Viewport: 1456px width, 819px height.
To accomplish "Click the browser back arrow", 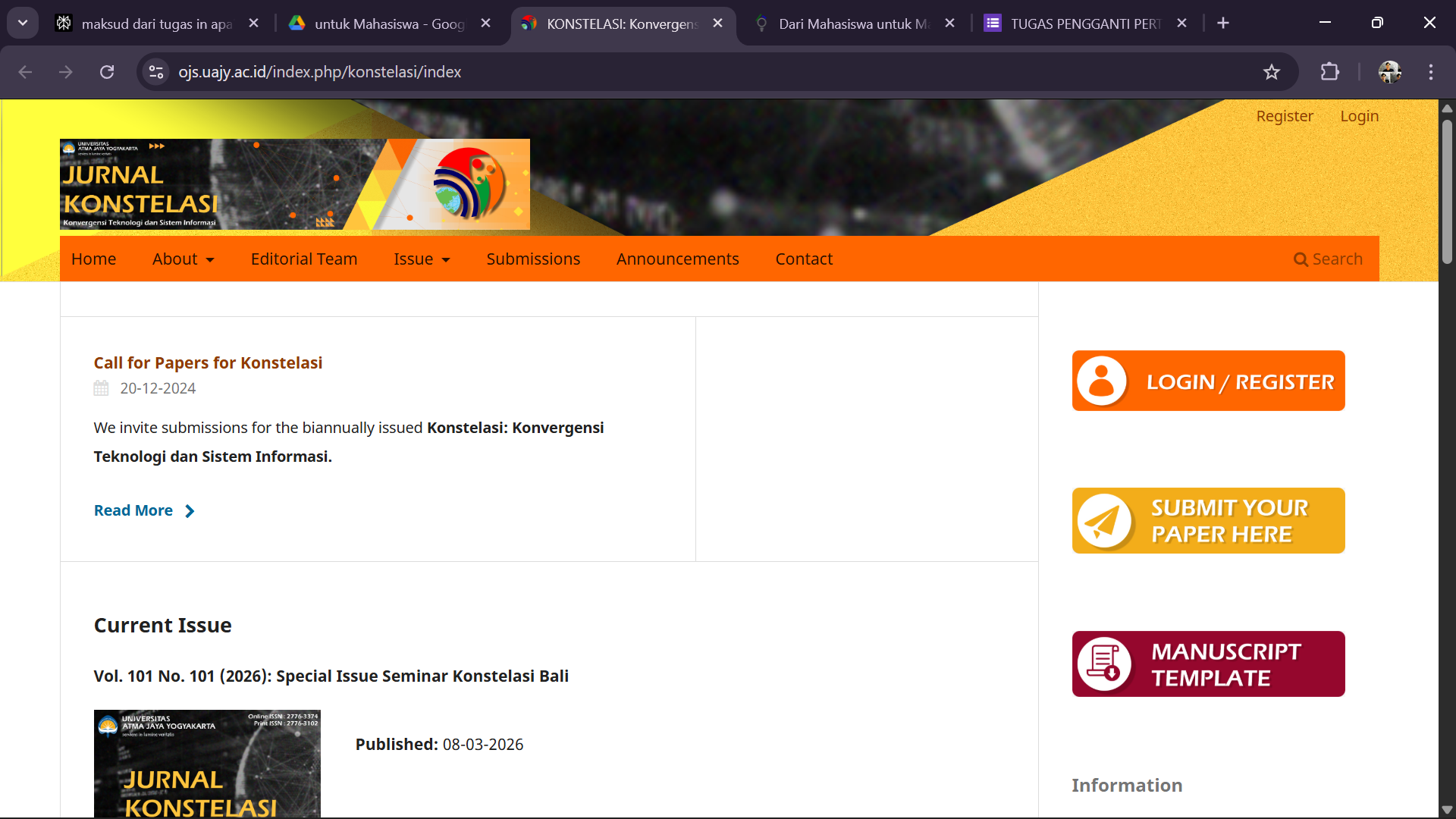I will point(25,72).
